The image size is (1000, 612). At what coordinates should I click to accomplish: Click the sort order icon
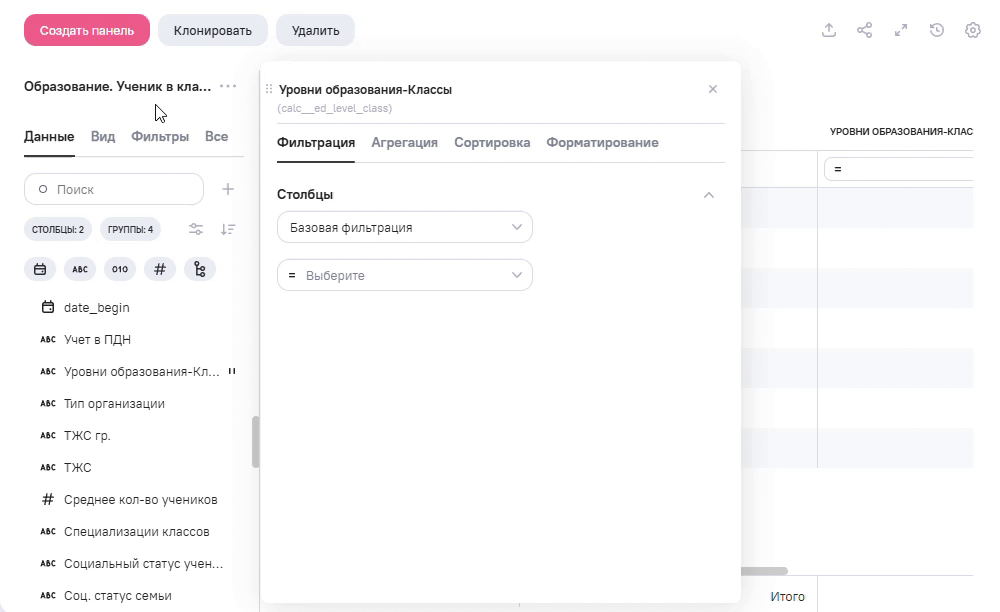(228, 229)
